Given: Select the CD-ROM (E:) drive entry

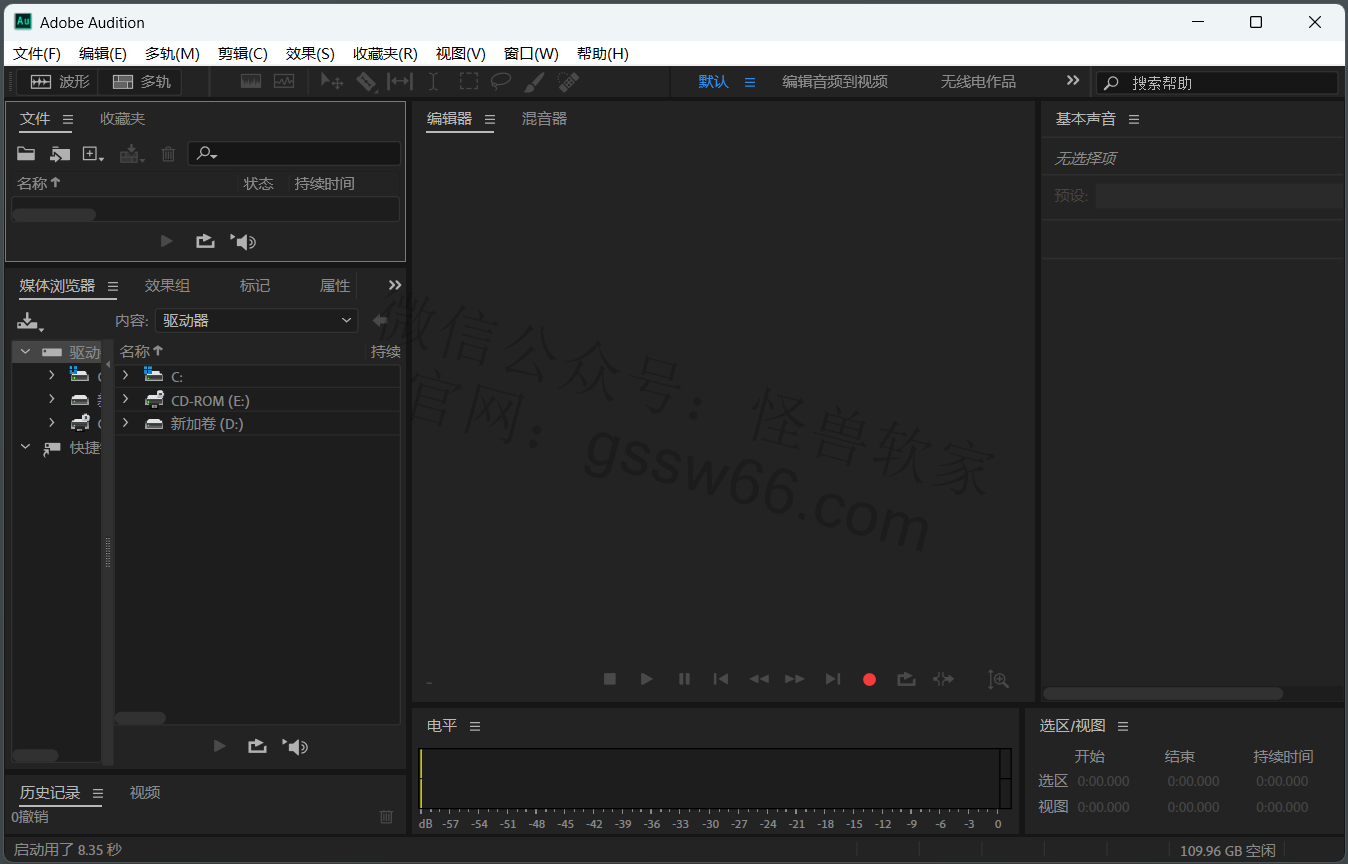Looking at the screenshot, I should pos(210,401).
